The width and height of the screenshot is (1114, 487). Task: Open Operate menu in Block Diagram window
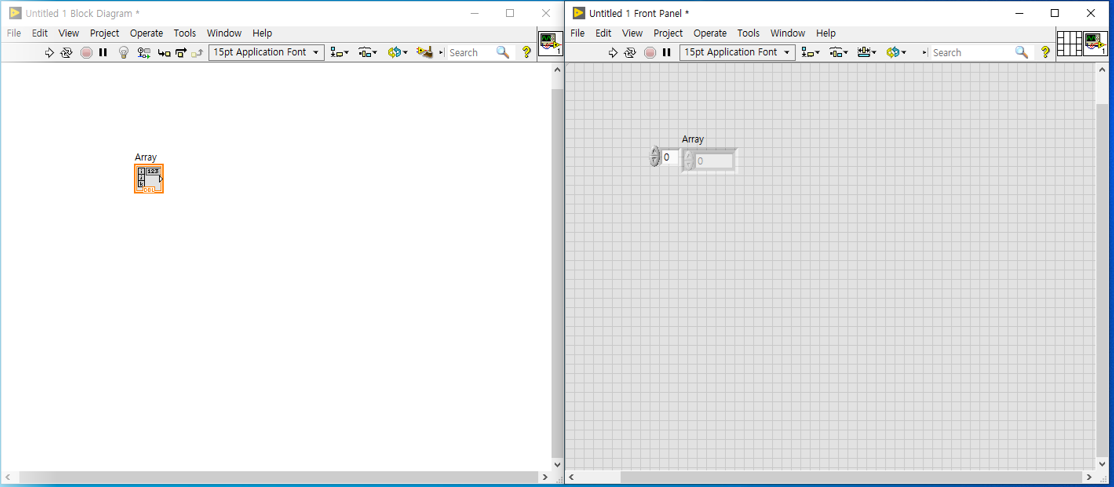point(146,33)
